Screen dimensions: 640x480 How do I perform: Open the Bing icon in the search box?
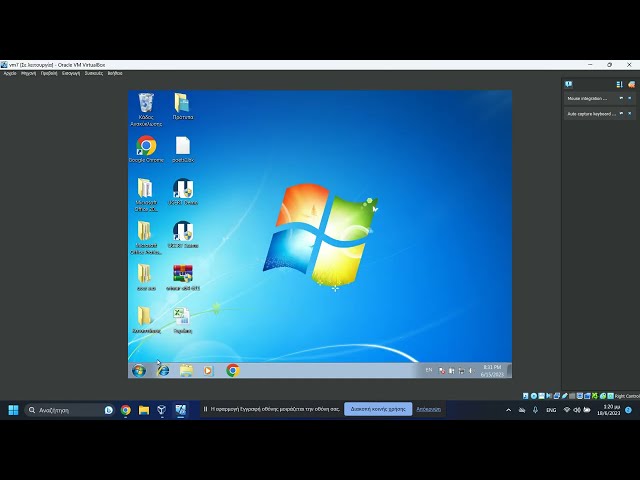point(109,410)
